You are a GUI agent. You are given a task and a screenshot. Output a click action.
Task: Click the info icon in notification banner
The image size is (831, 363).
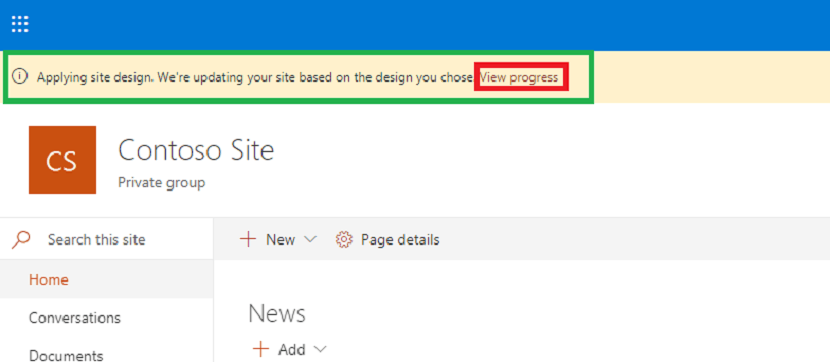click(x=20, y=77)
